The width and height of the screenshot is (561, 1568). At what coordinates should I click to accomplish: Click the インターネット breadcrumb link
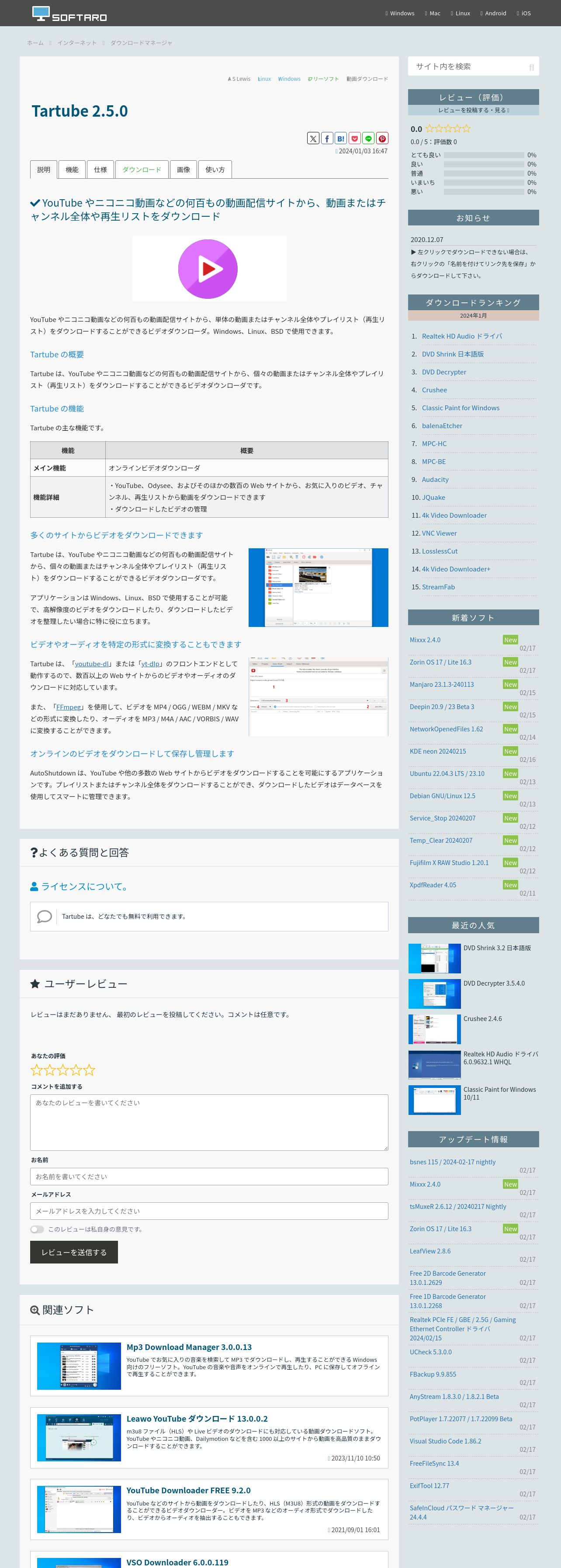tap(76, 43)
